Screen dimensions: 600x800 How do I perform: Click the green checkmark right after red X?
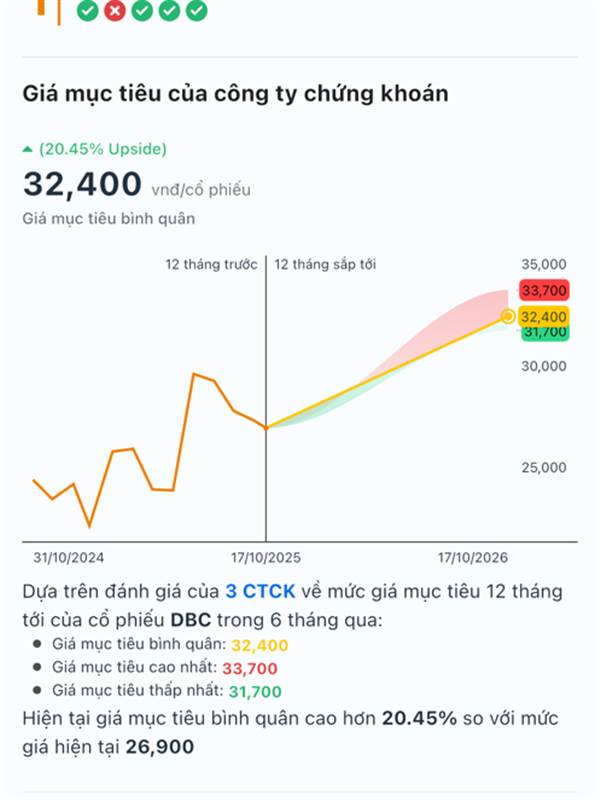[142, 10]
